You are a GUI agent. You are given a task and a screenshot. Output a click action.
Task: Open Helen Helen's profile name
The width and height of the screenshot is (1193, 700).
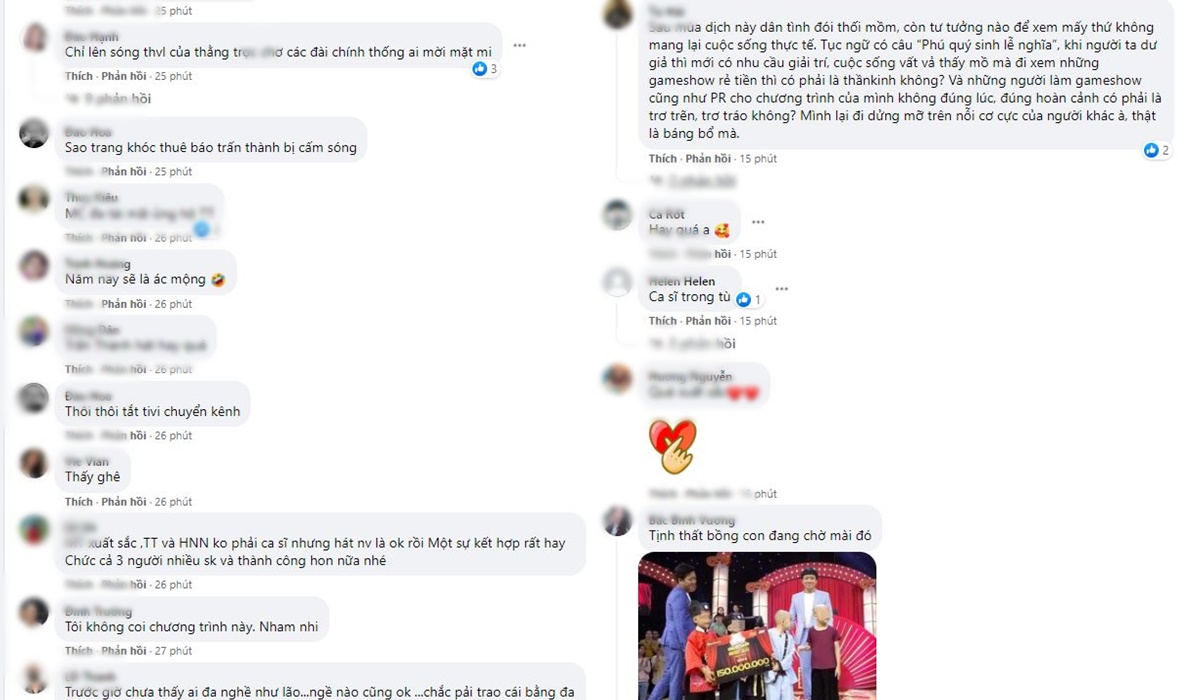coord(682,282)
